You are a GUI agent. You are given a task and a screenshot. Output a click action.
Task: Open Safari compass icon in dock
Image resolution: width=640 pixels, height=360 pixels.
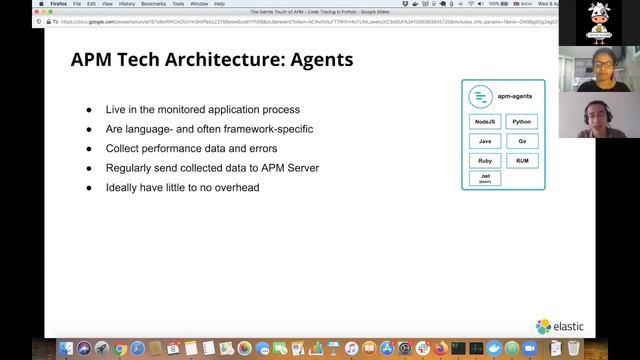(x=138, y=349)
